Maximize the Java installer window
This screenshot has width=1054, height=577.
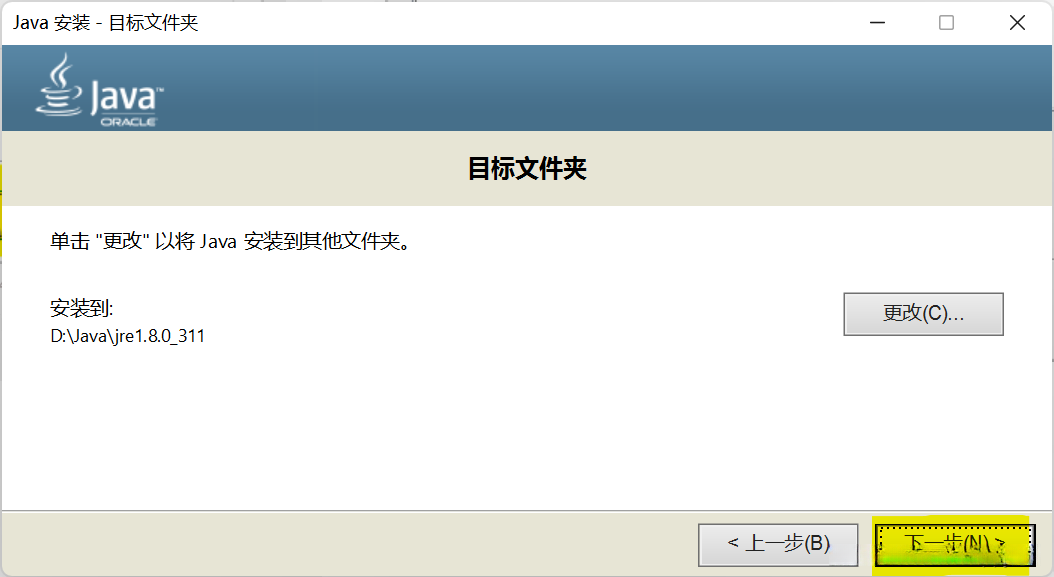click(x=946, y=22)
